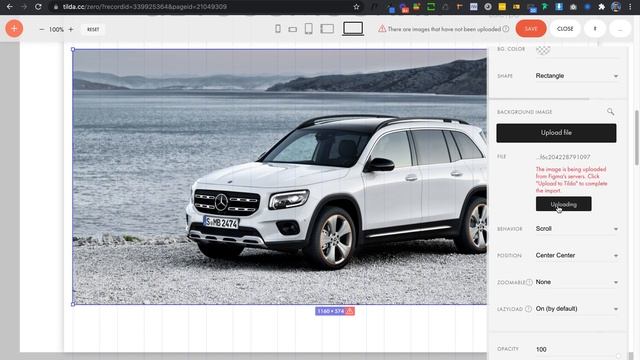Viewport: 640px width, 360px height.
Task: Switch to mobile portrait resolution icon
Action: point(278,29)
